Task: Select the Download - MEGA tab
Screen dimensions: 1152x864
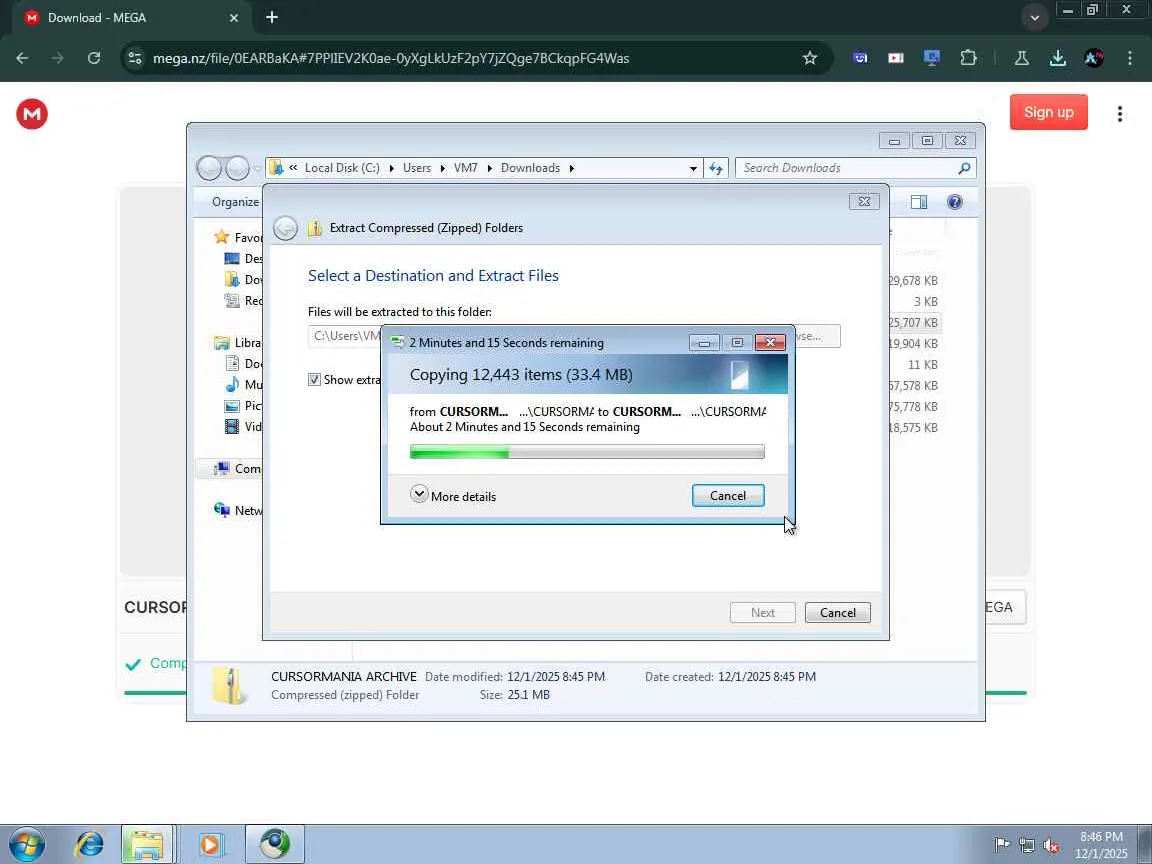Action: pyautogui.click(x=131, y=18)
